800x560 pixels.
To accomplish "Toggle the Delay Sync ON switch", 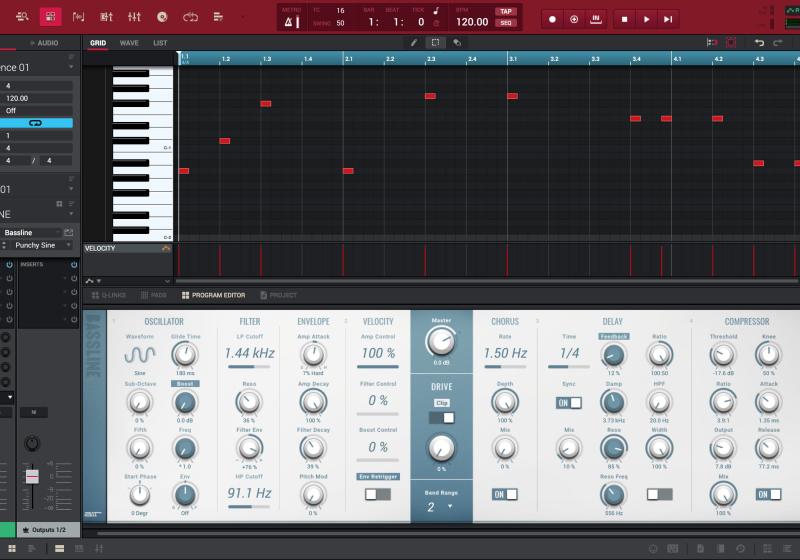I will [x=569, y=402].
